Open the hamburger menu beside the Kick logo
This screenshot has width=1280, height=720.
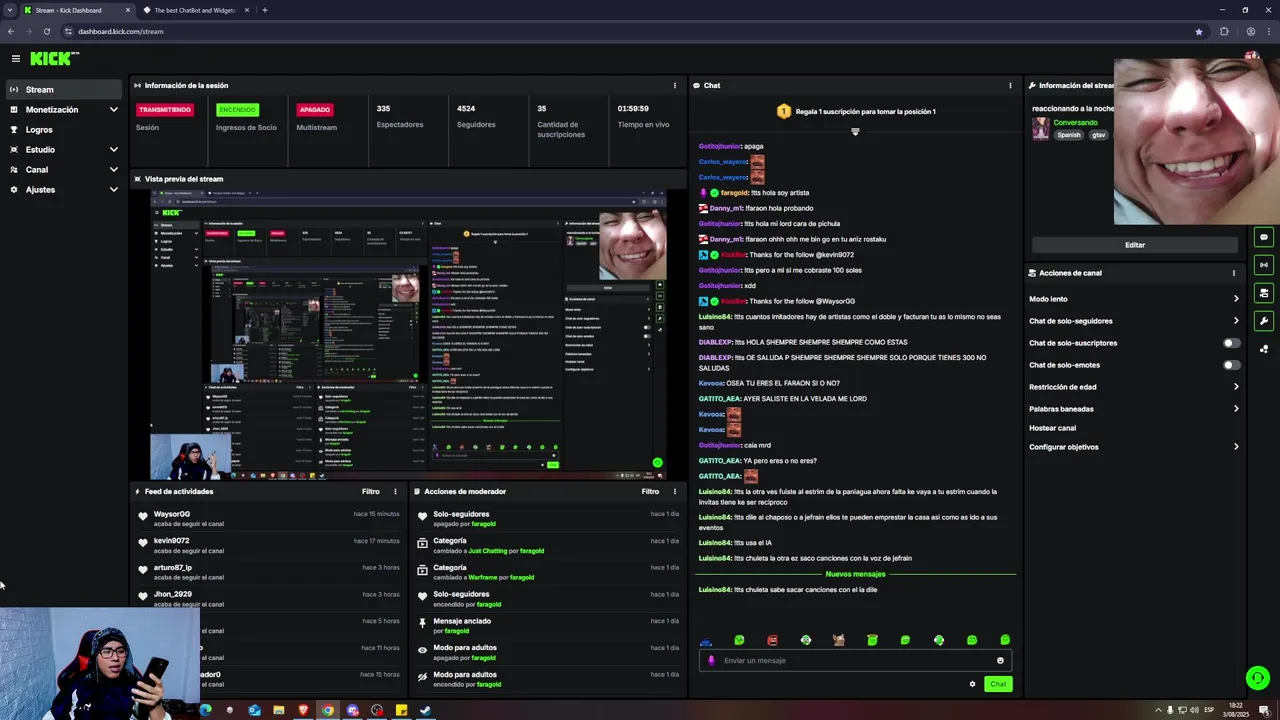point(15,59)
